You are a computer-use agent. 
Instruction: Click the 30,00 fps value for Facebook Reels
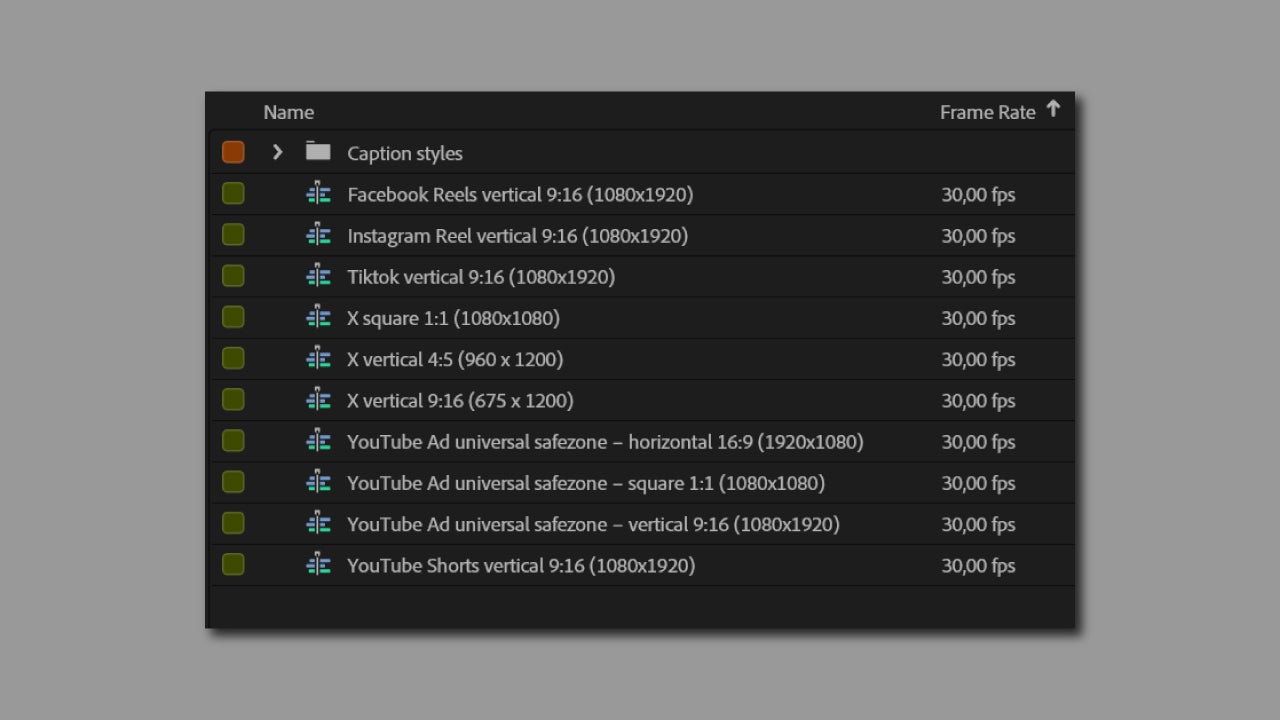[x=978, y=194]
